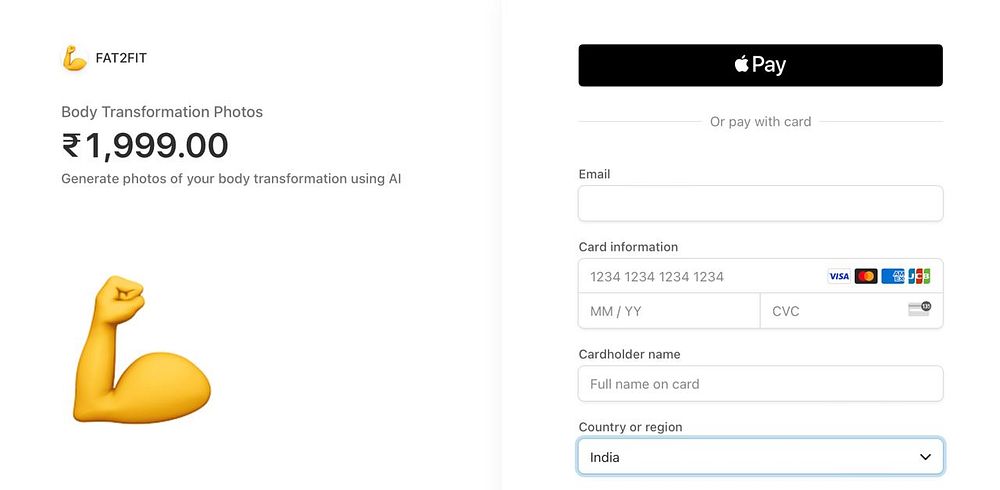Image resolution: width=1000 pixels, height=490 pixels.
Task: Click the American Express card icon
Action: tap(893, 276)
